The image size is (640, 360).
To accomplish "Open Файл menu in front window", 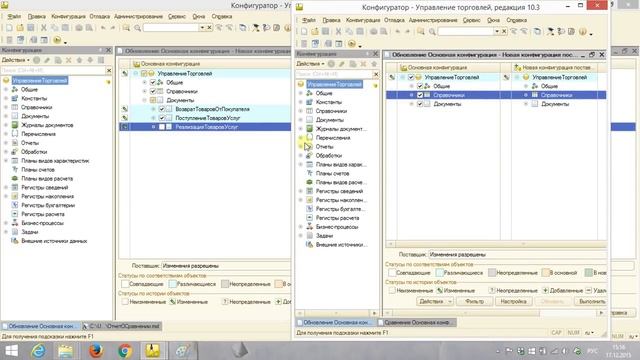I will 309,20.
